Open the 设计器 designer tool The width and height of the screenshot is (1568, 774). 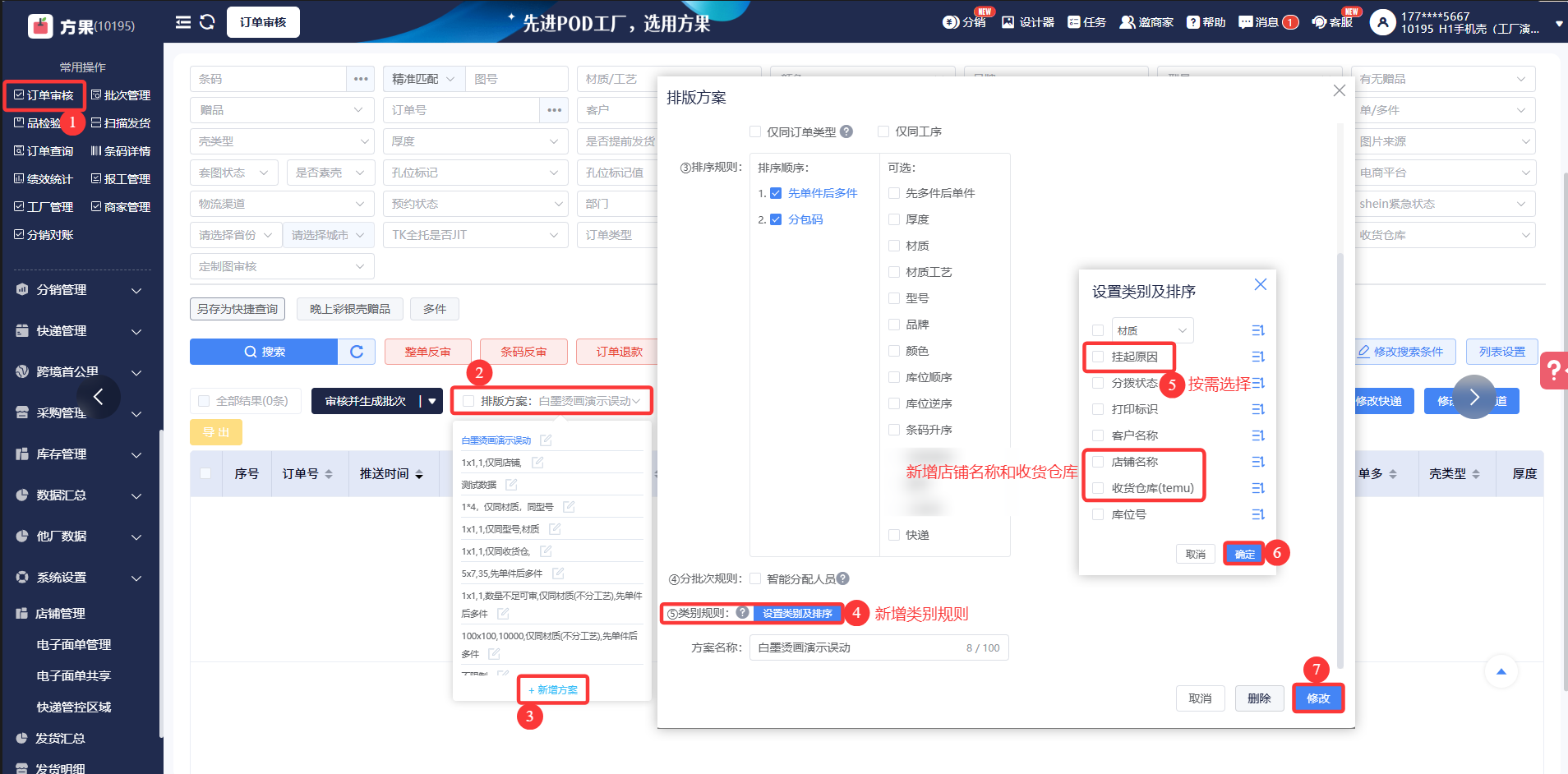[1027, 22]
